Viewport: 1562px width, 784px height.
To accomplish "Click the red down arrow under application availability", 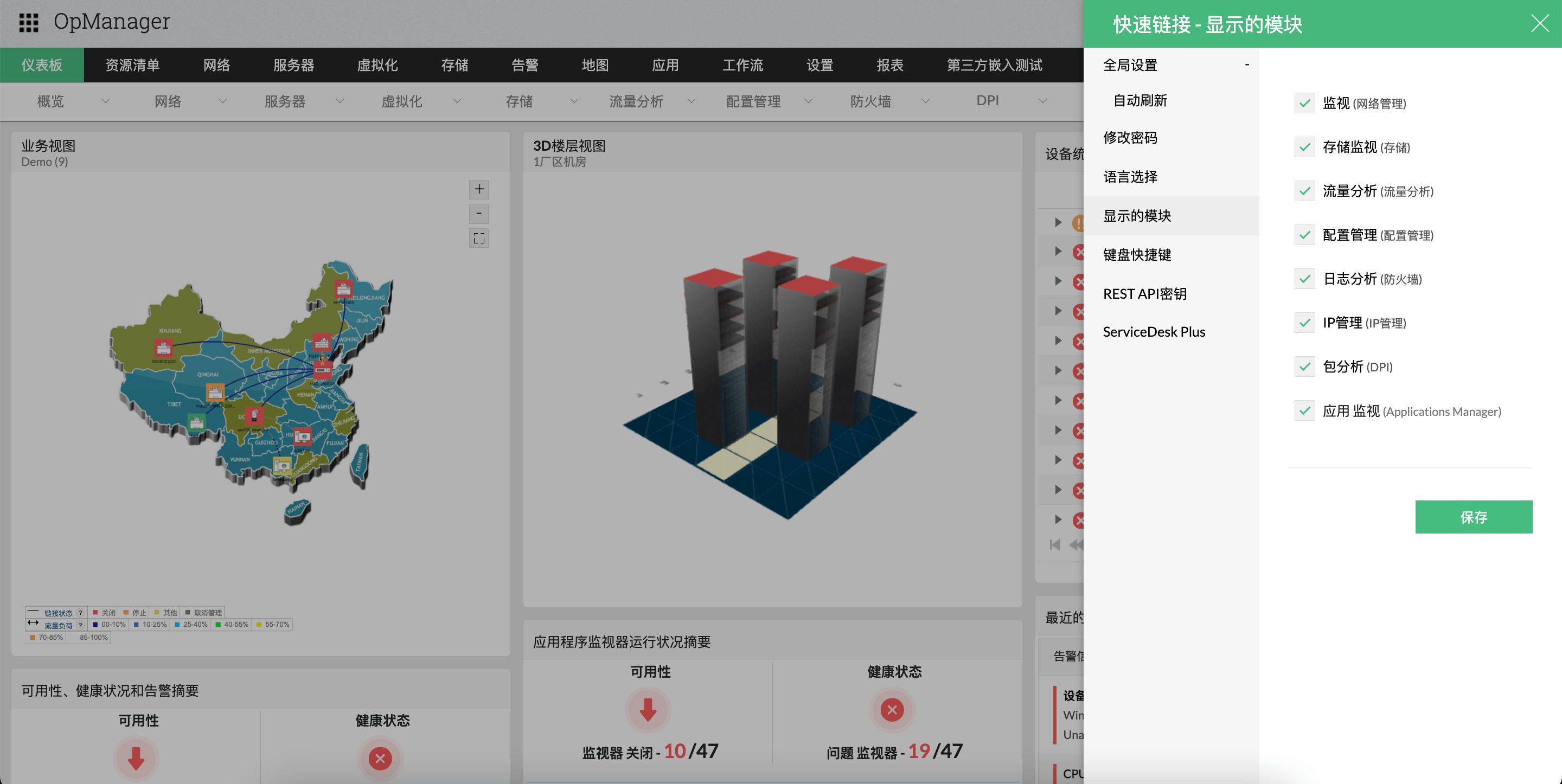I will click(x=648, y=709).
